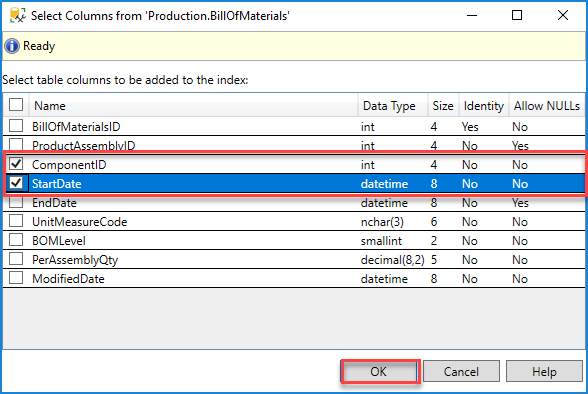Select the ModifiedDate row name
This screenshot has height=394, width=588.
point(68,279)
